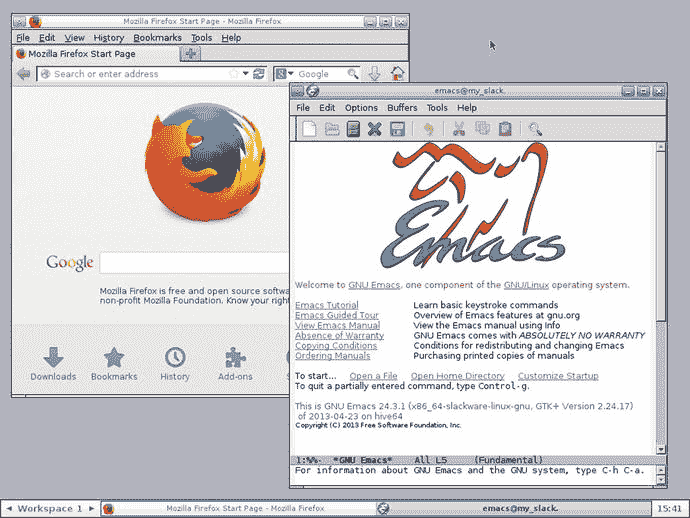Open Firefox File menu

click(x=23, y=38)
